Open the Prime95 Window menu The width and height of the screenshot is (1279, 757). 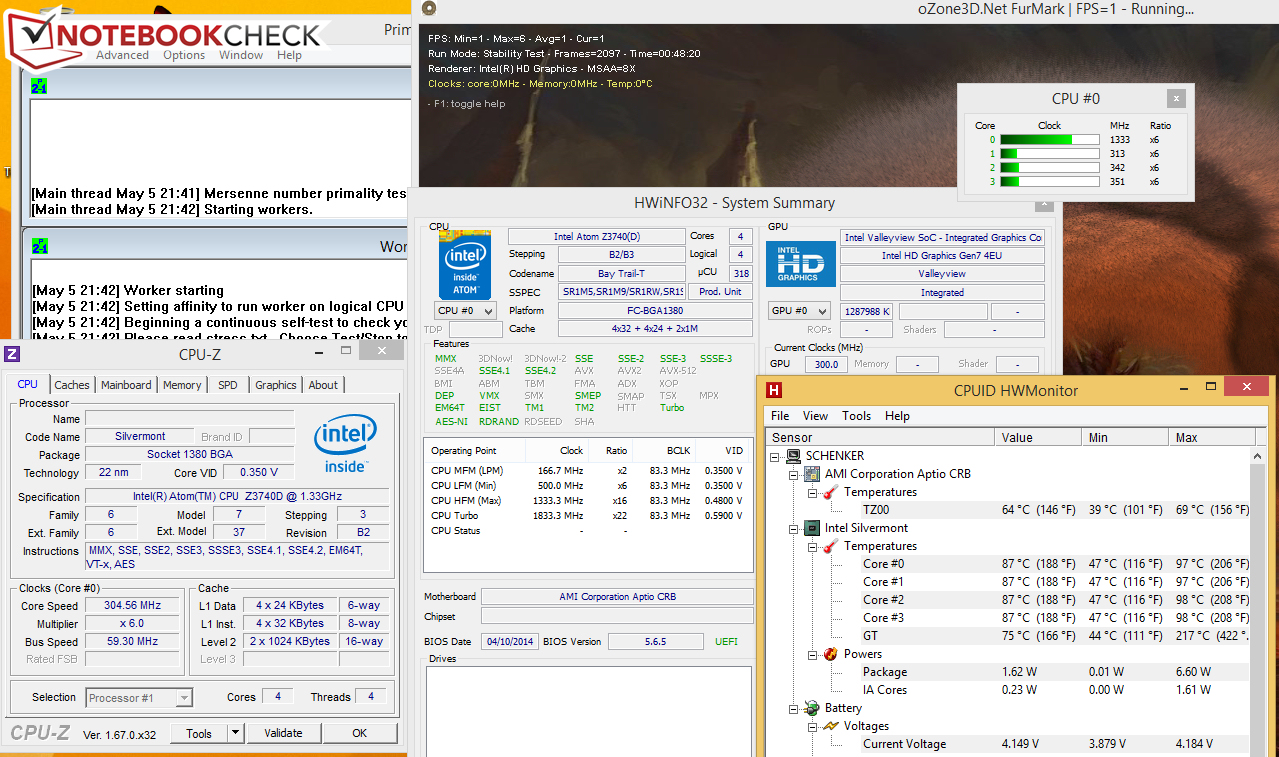click(241, 55)
